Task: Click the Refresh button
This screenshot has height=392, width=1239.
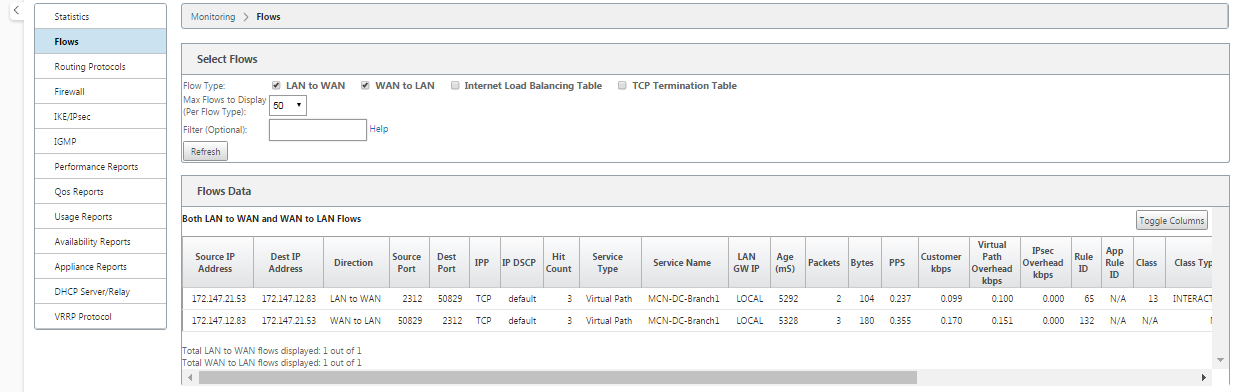Action: point(205,151)
